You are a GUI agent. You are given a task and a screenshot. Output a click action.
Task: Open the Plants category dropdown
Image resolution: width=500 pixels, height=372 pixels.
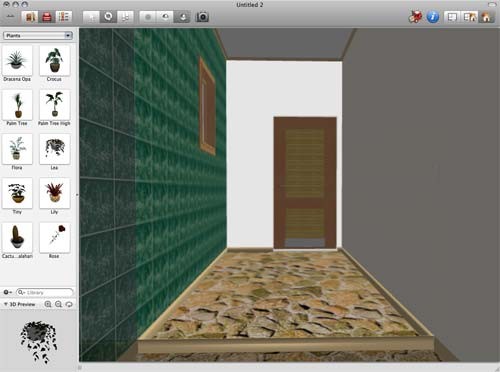click(38, 35)
